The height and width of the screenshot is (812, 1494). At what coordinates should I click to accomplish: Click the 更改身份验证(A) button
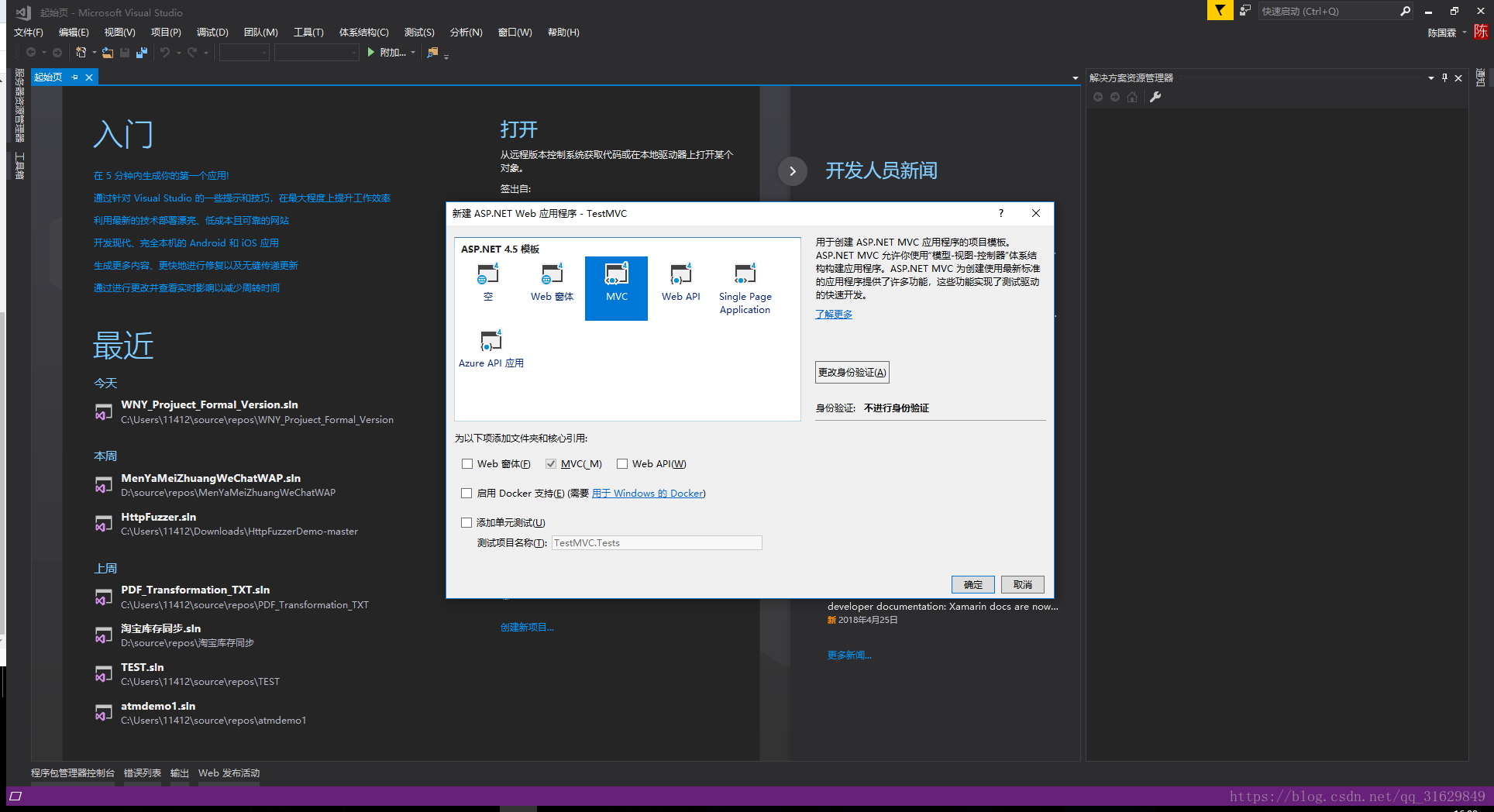[x=852, y=373]
